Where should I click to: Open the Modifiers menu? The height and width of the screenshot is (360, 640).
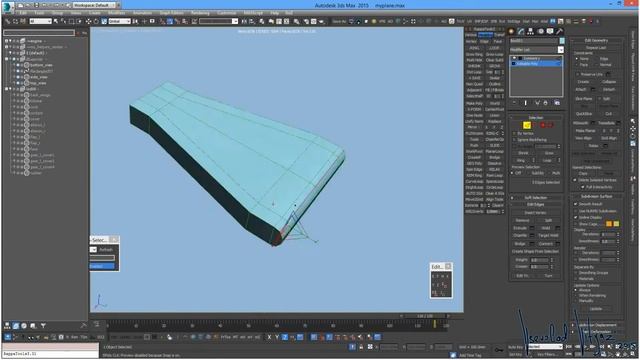(x=117, y=13)
